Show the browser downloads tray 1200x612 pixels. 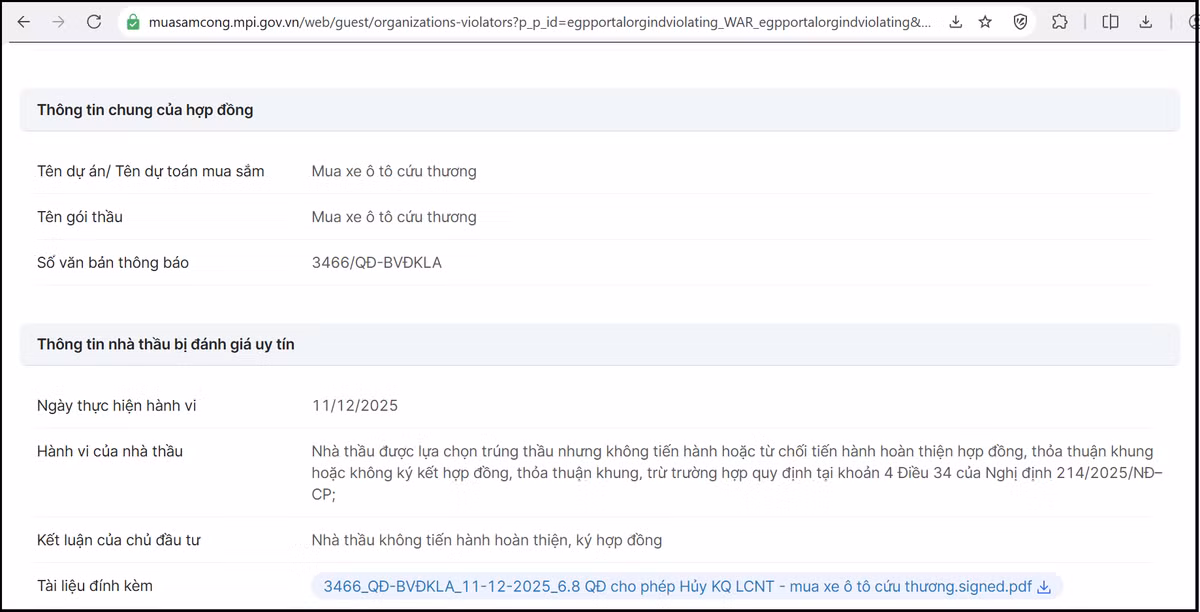tap(1146, 22)
